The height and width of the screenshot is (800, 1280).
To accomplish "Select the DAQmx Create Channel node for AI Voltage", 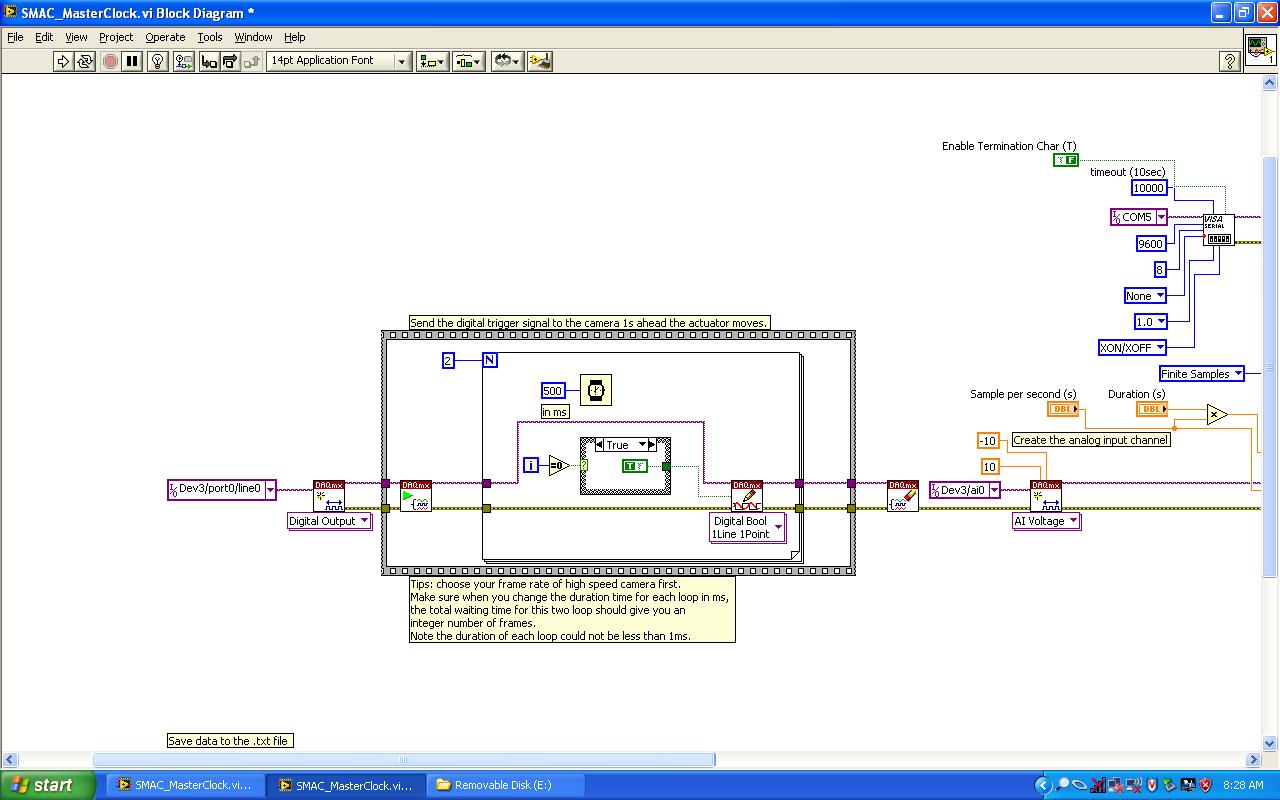I will pos(1046,496).
